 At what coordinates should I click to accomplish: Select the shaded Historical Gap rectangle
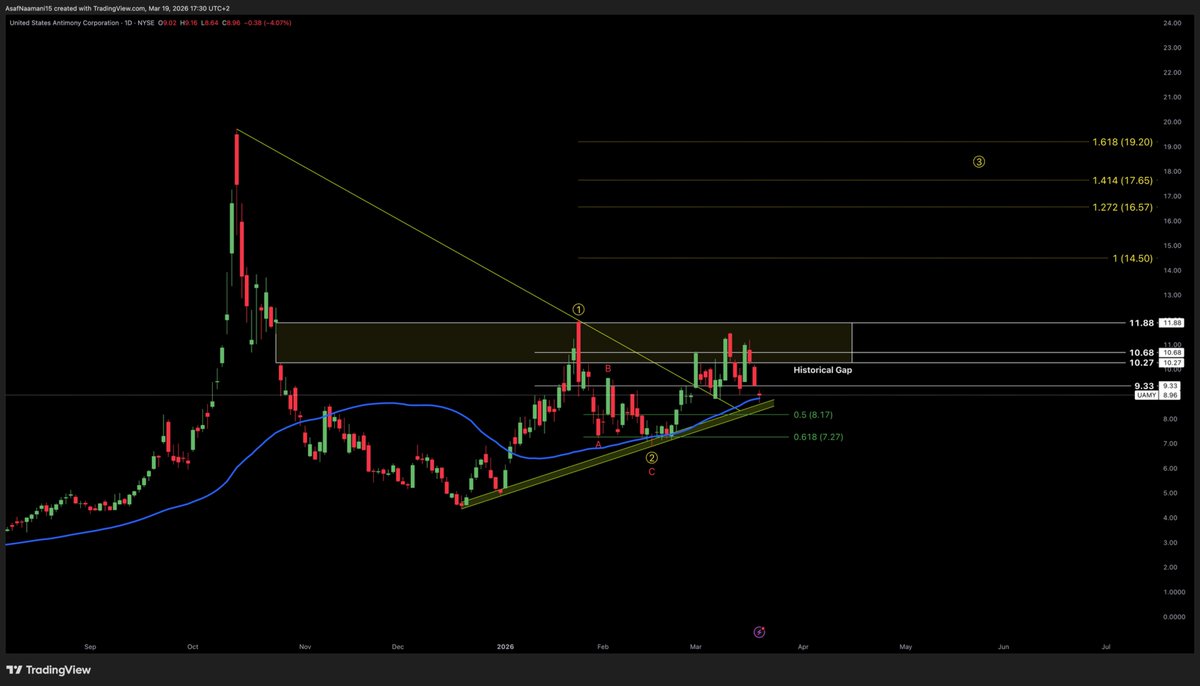click(x=563, y=342)
